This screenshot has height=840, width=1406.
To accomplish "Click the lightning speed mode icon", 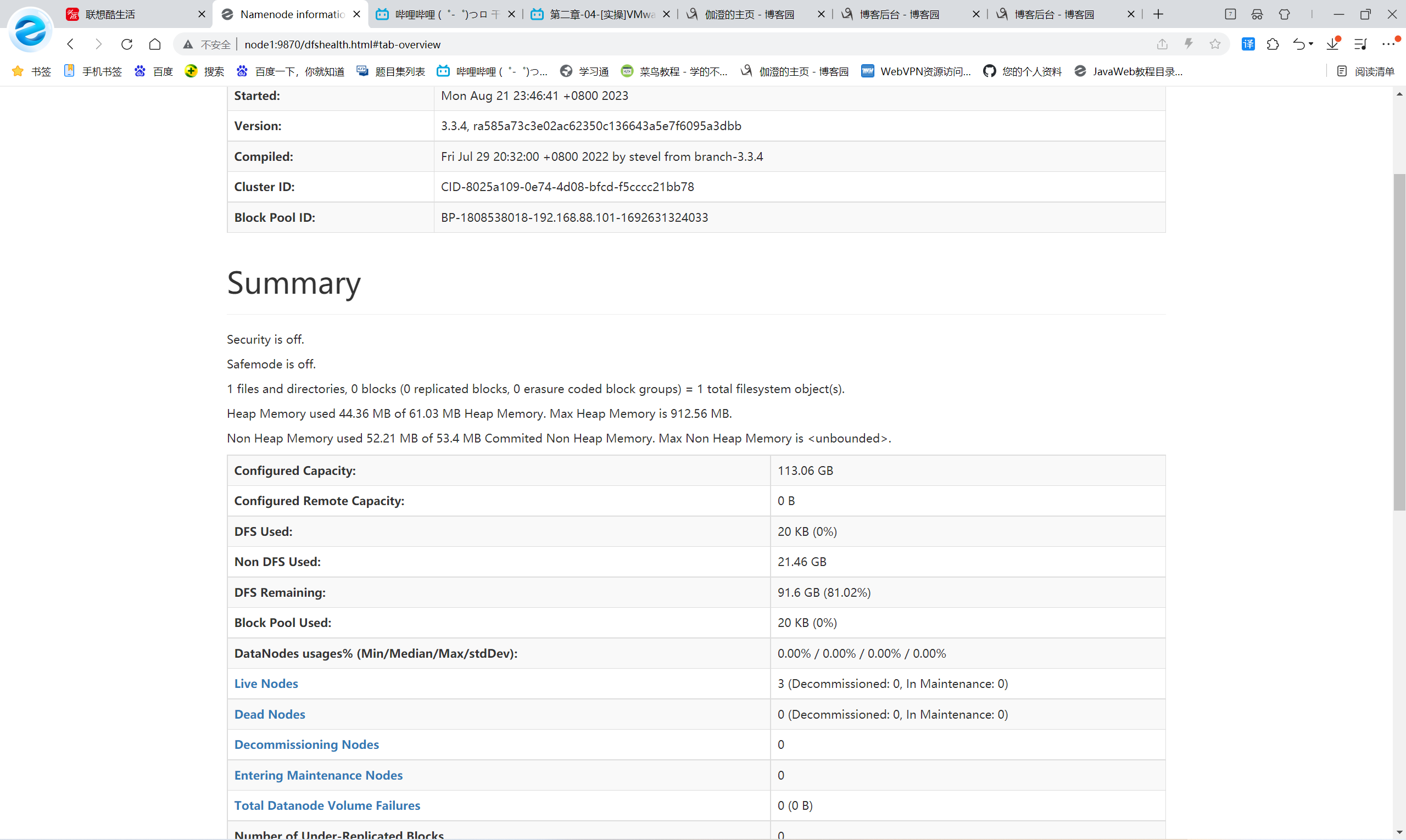I will pyautogui.click(x=1189, y=44).
